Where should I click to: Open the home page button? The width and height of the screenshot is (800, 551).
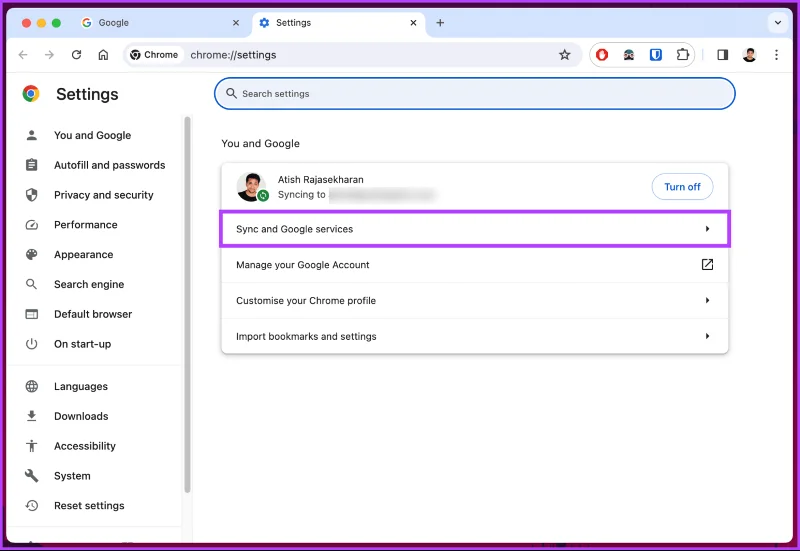[x=103, y=55]
